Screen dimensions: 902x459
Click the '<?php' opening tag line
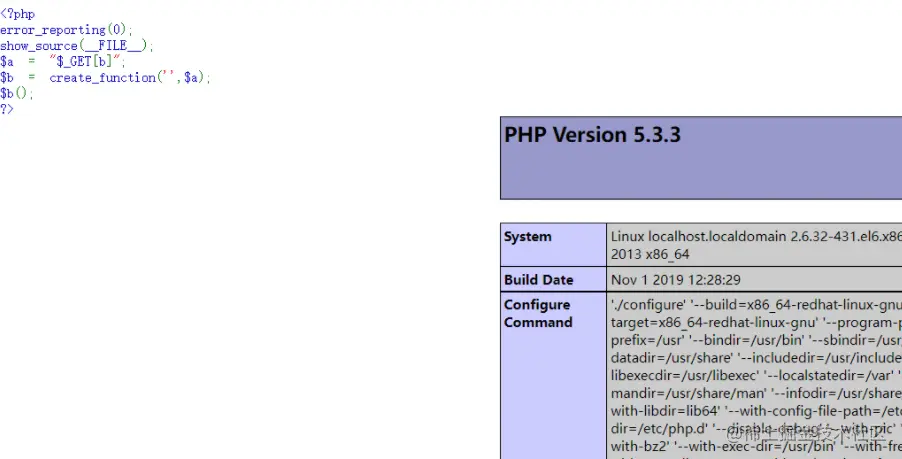[18, 14]
